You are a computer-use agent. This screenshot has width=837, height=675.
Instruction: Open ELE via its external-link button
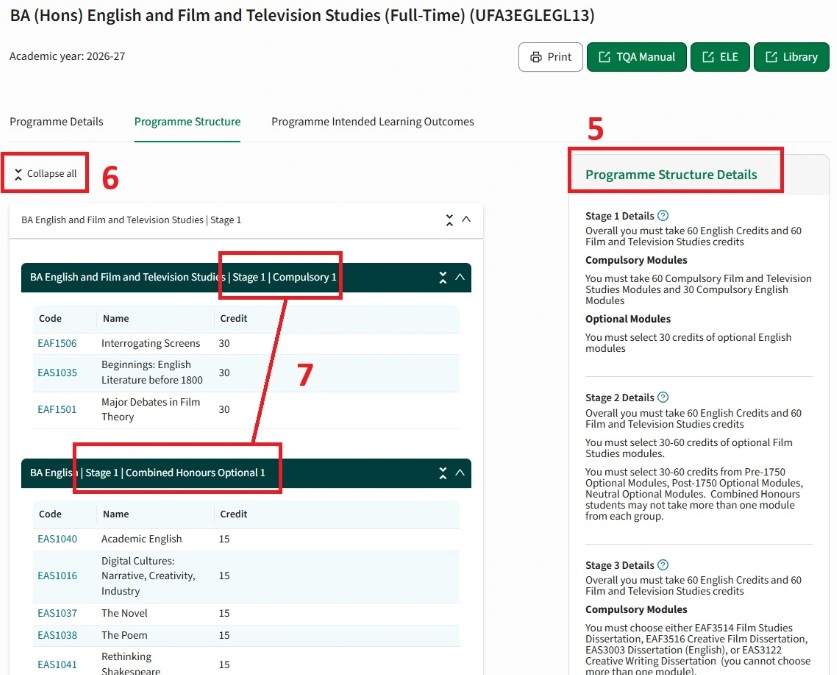[x=720, y=57]
